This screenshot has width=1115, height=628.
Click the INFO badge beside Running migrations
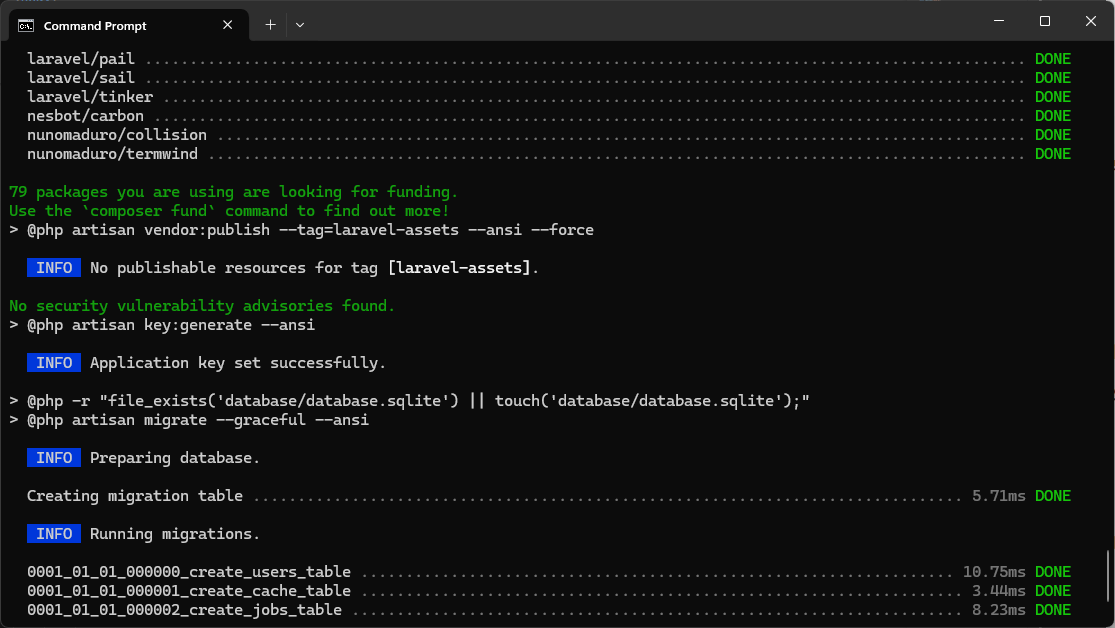click(x=54, y=534)
